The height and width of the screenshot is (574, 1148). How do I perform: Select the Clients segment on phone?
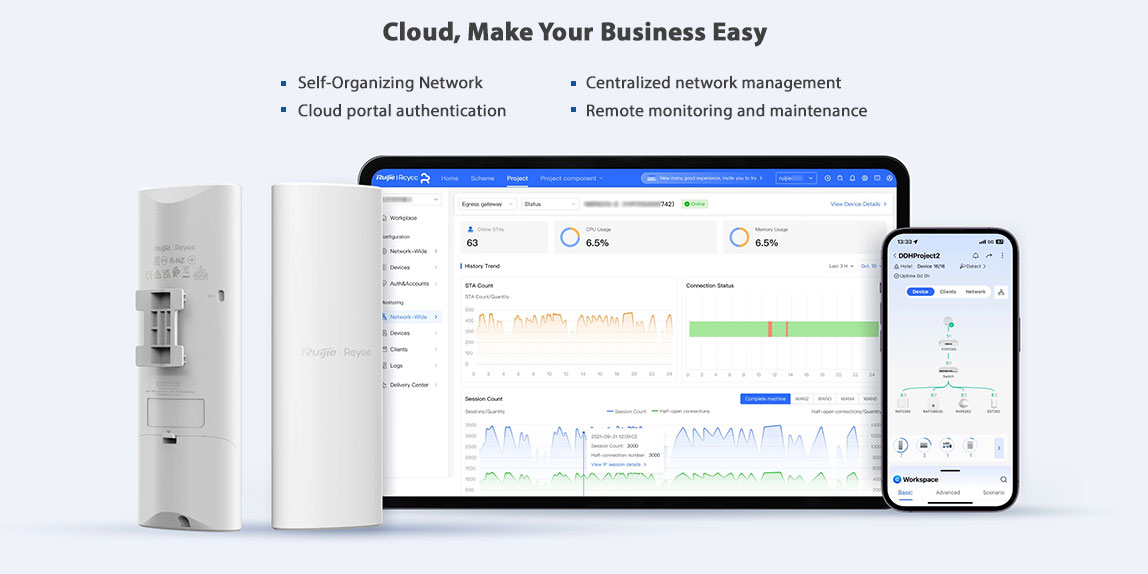click(x=947, y=292)
